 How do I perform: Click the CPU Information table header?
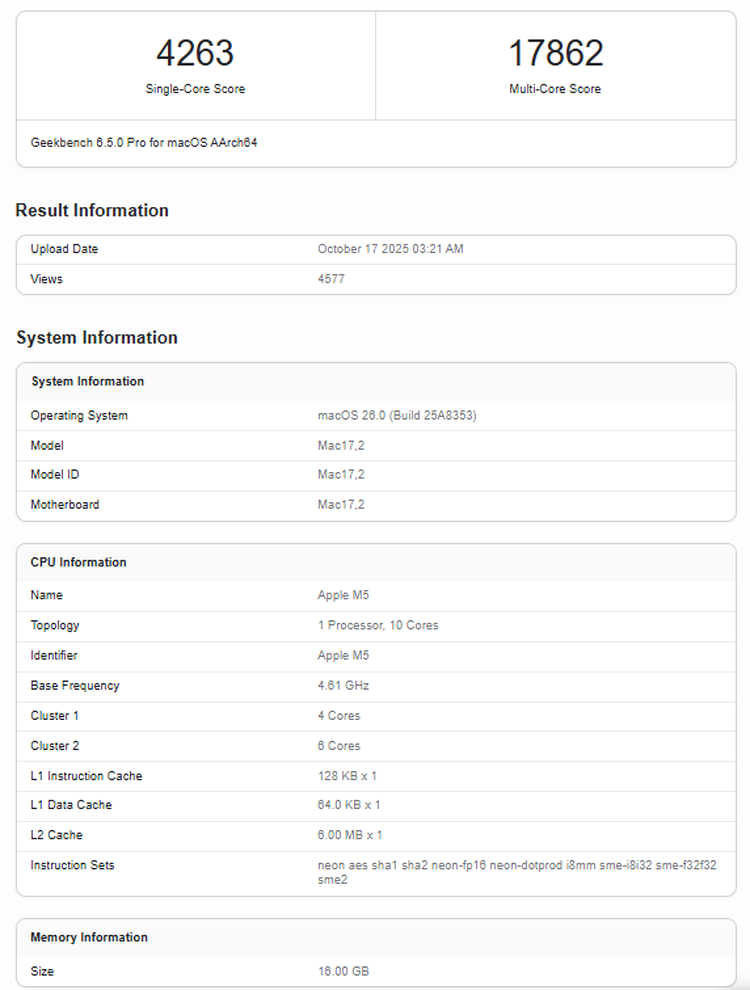coord(79,562)
